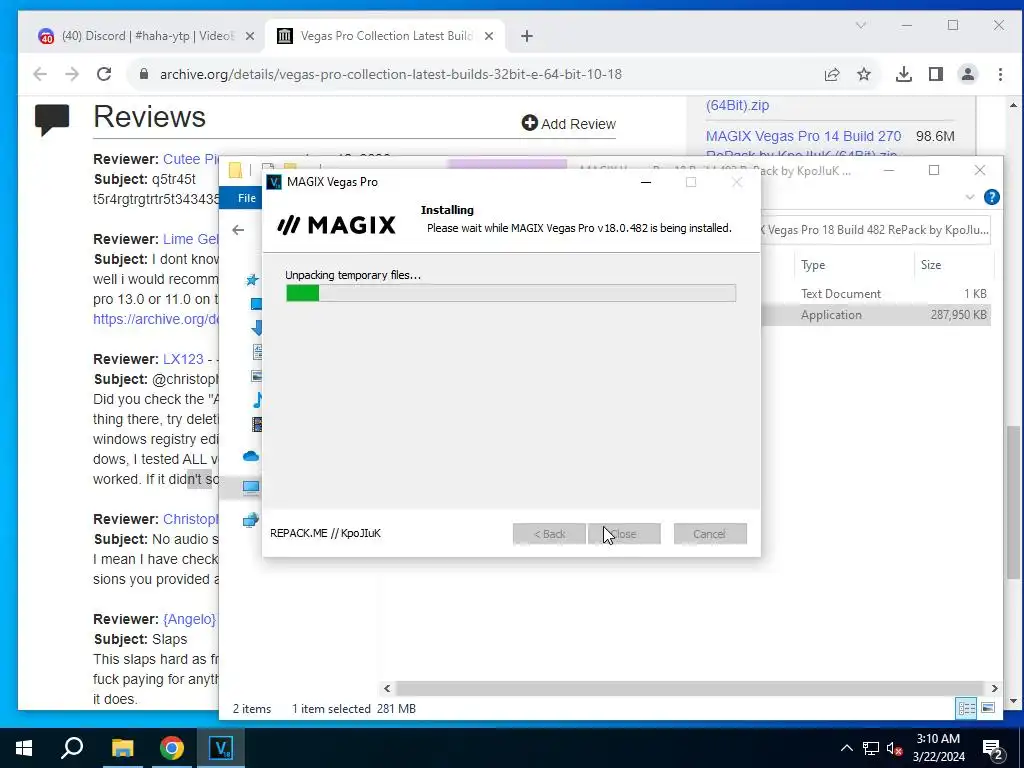Select the Vegas Pro Collection tab
Screen dimensions: 1024x768
(x=385, y=36)
